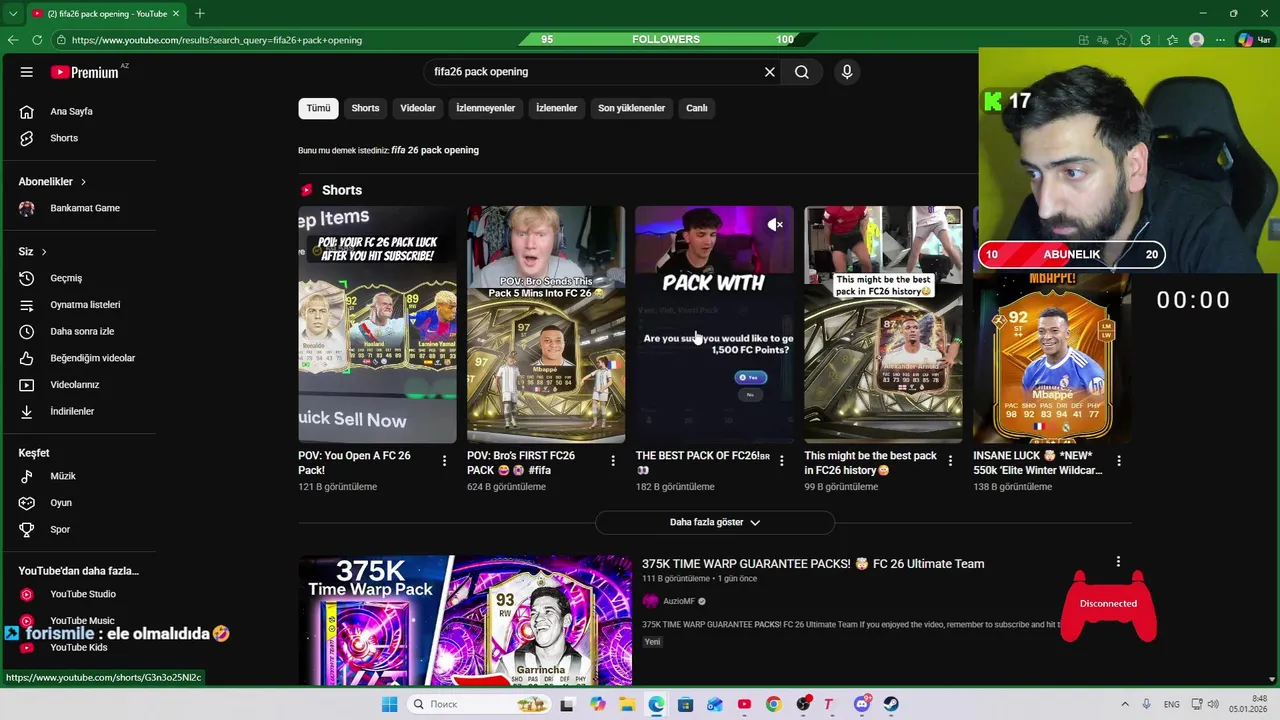The image size is (1280, 720).
Task: Unmute the 'PACK WITH' short preview
Action: [775, 225]
